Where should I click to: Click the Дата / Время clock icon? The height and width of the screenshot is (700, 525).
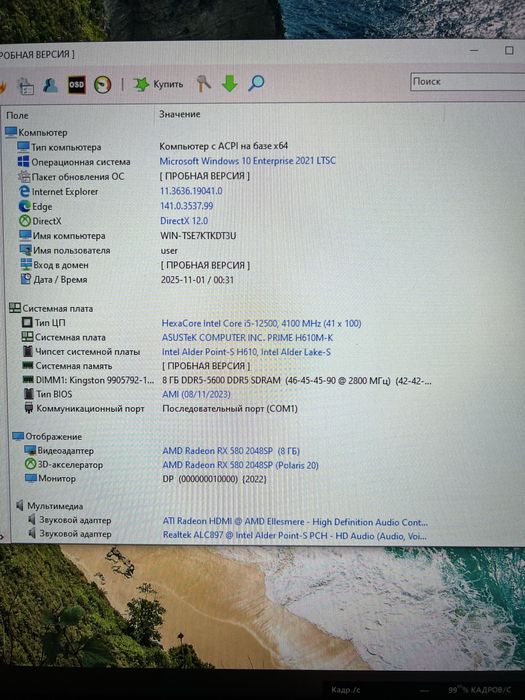(x=26, y=279)
